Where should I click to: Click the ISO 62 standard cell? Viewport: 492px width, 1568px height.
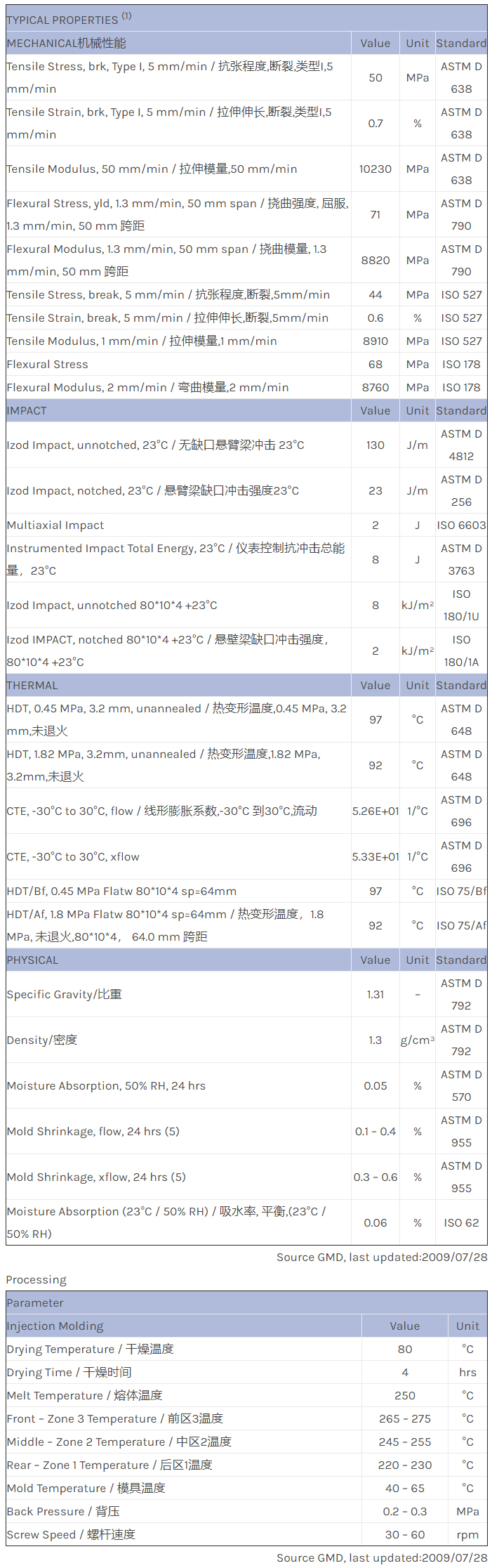[x=461, y=1222]
